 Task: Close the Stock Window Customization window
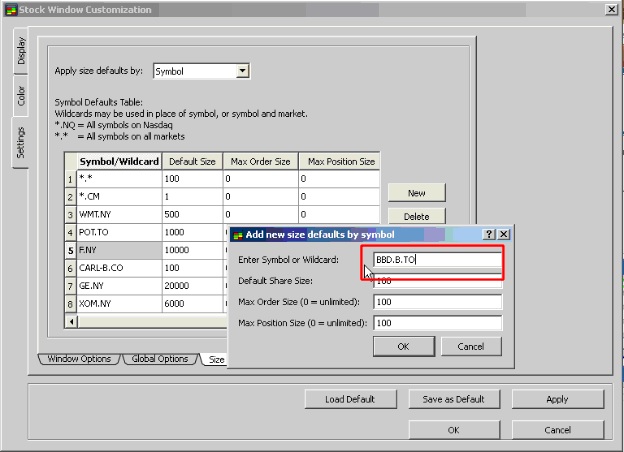pos(611,9)
